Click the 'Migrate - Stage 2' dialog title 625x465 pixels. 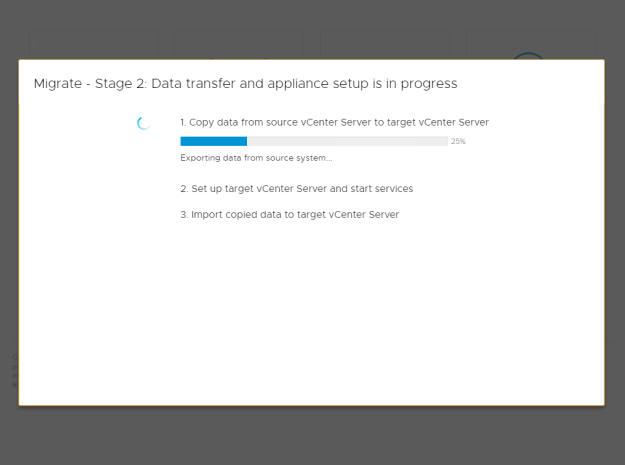click(246, 84)
